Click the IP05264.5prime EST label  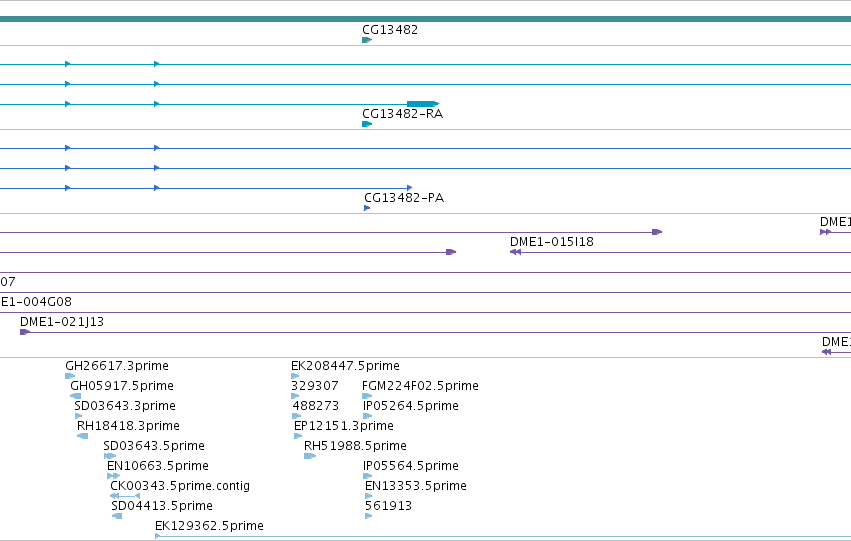pyautogui.click(x=411, y=406)
